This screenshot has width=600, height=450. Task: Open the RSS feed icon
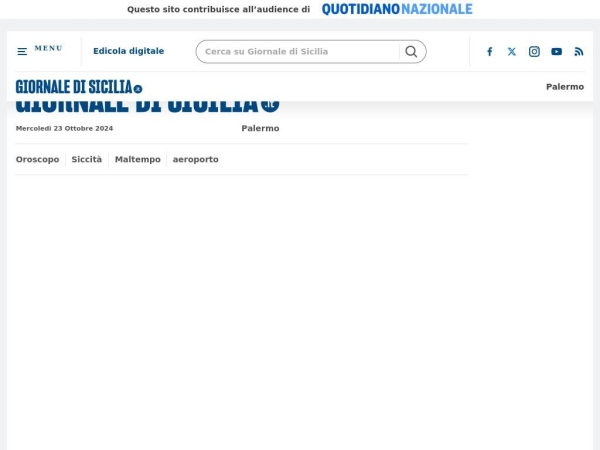tap(579, 52)
